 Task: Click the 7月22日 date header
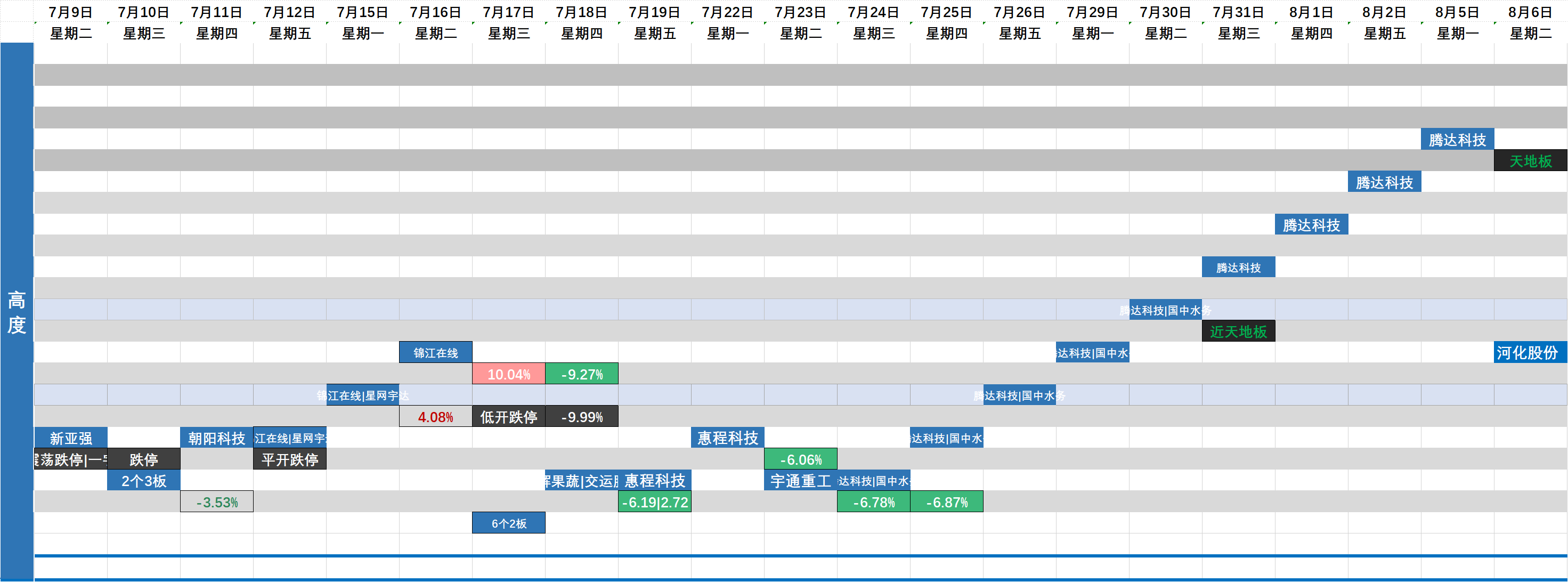pos(728,12)
